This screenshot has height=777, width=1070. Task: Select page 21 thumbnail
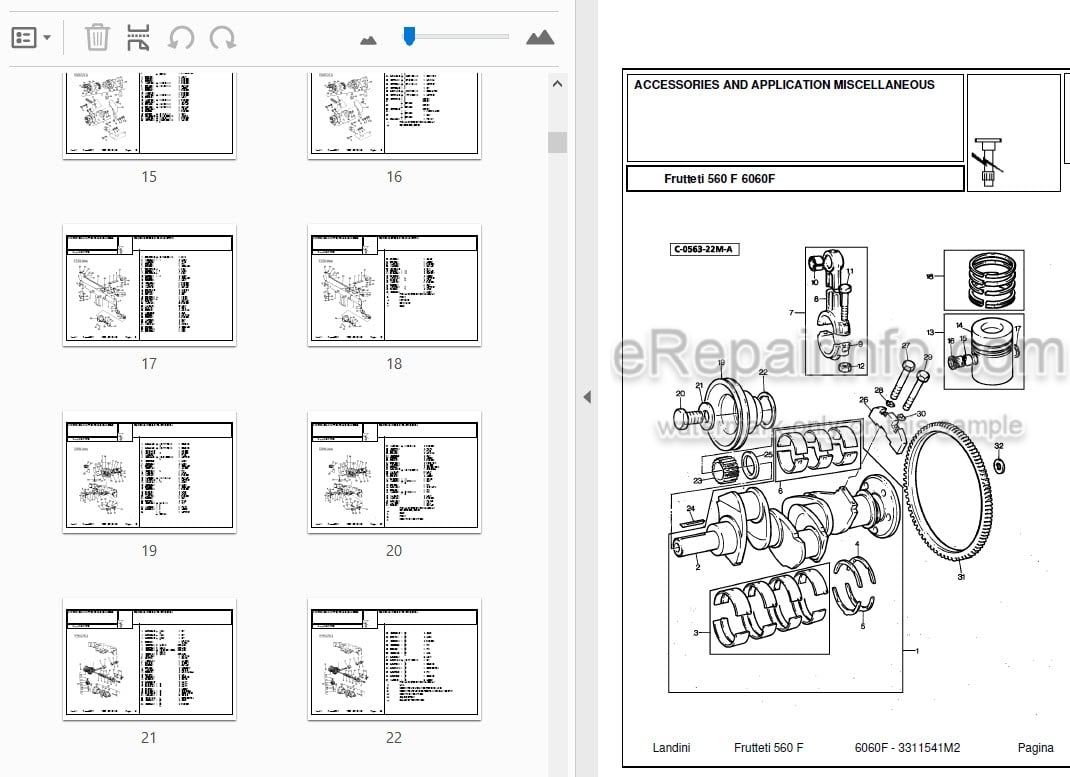pos(149,659)
